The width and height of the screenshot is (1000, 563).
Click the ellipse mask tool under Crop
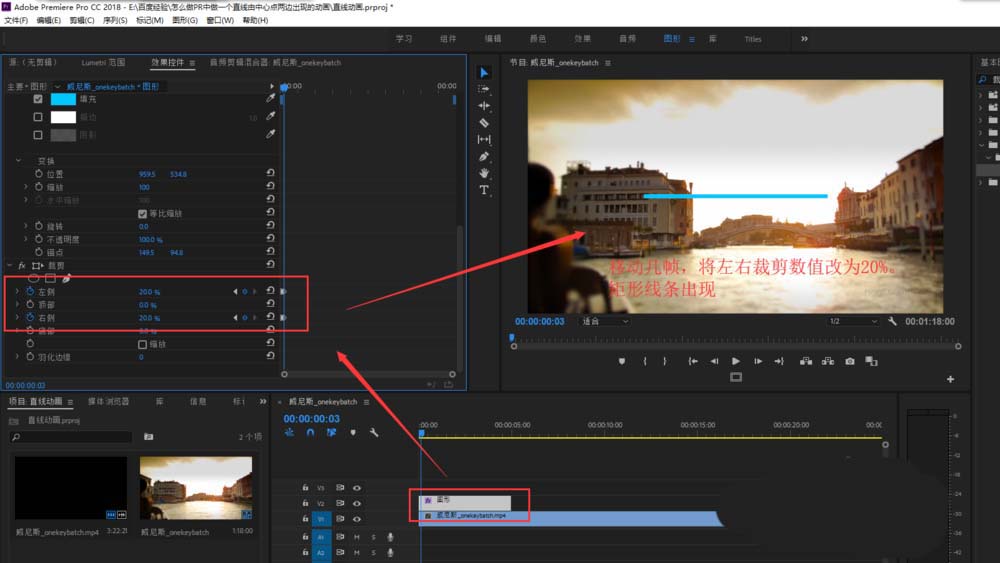(x=34, y=278)
